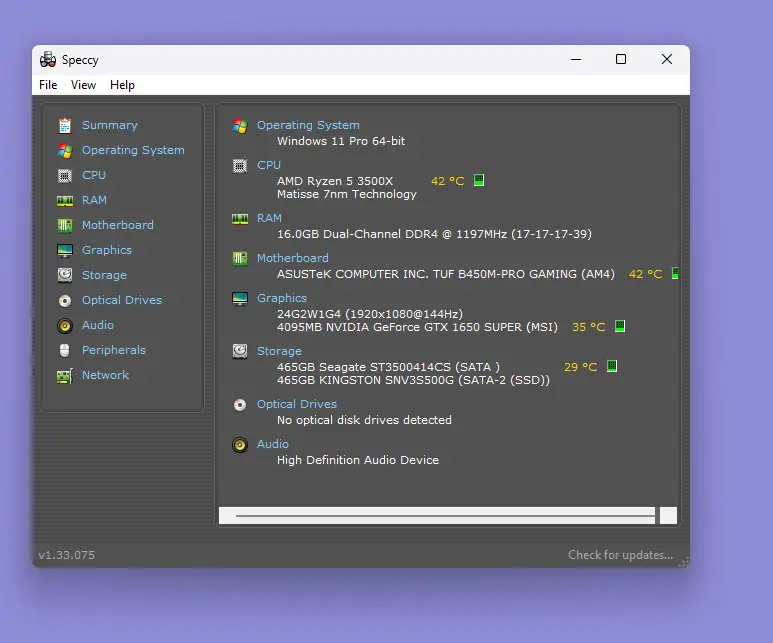773x643 pixels.
Task: Select Motherboard in the sidebar
Action: click(117, 225)
